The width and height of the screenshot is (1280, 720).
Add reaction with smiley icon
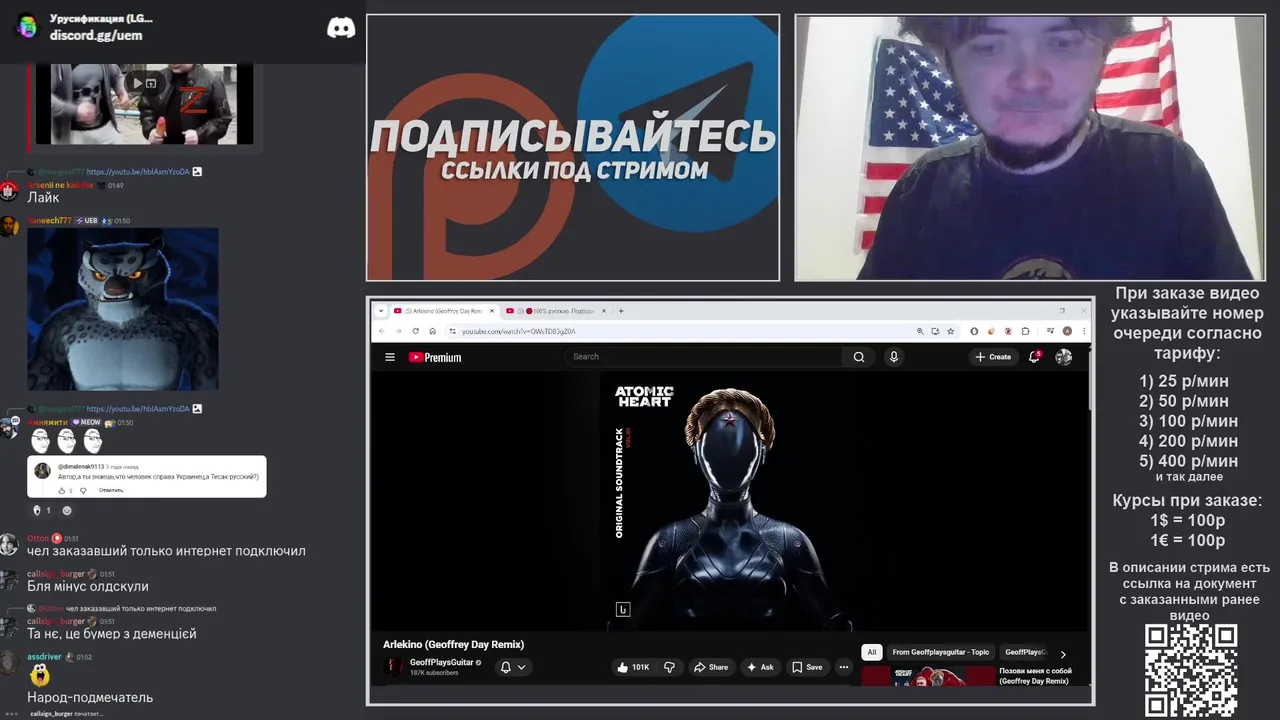(67, 510)
